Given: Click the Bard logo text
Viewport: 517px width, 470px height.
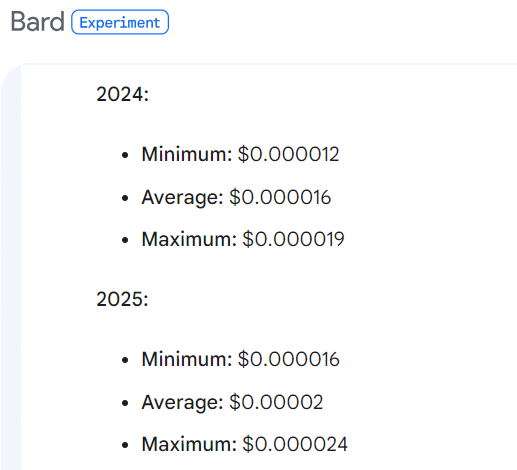Looking at the screenshot, I should 37,22.
